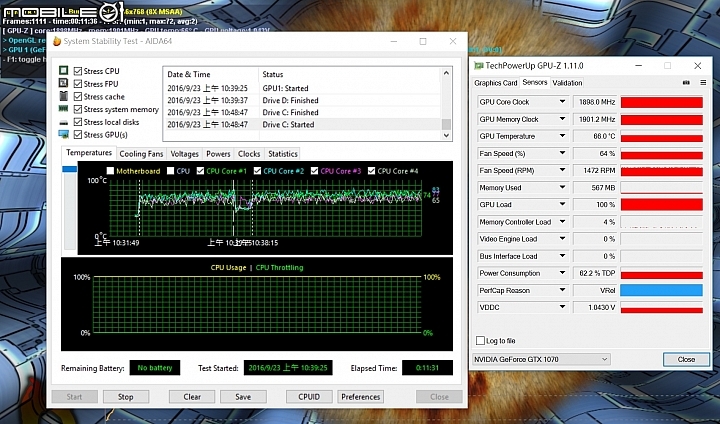Click GPU-Z title bar app icon
The height and width of the screenshot is (424, 720).
478,66
